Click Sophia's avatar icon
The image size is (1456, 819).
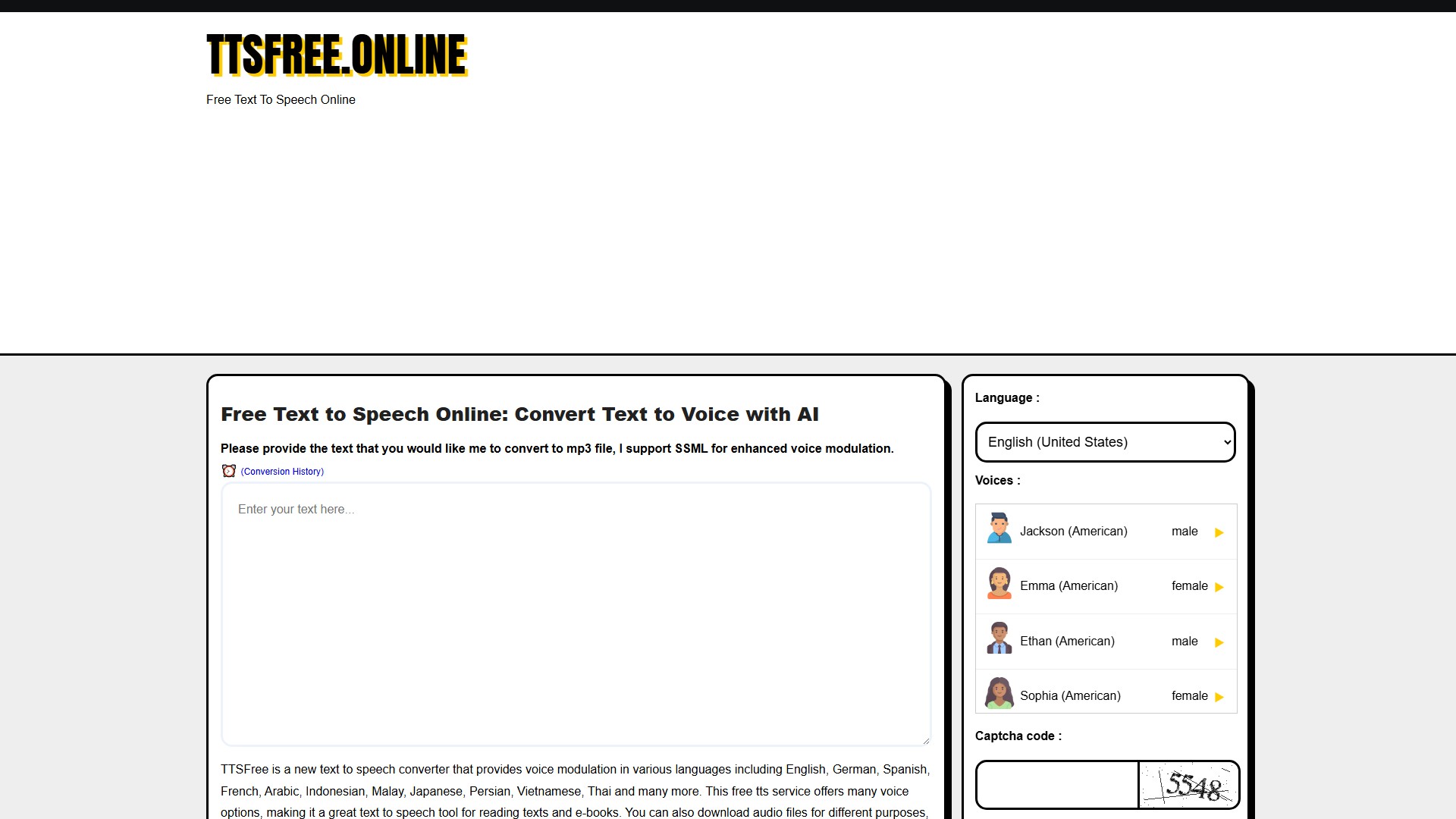(x=999, y=693)
